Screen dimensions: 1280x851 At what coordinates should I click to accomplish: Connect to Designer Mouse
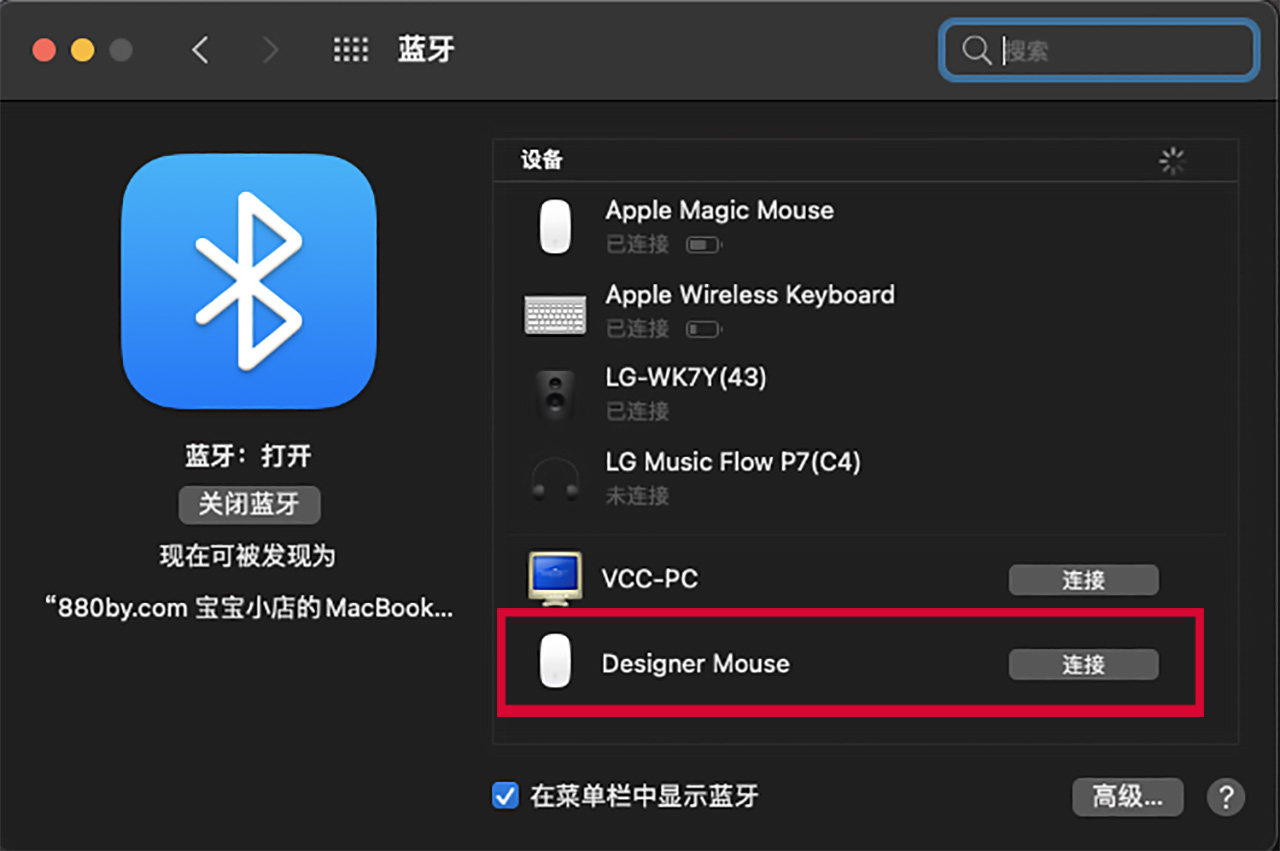click(x=1083, y=664)
